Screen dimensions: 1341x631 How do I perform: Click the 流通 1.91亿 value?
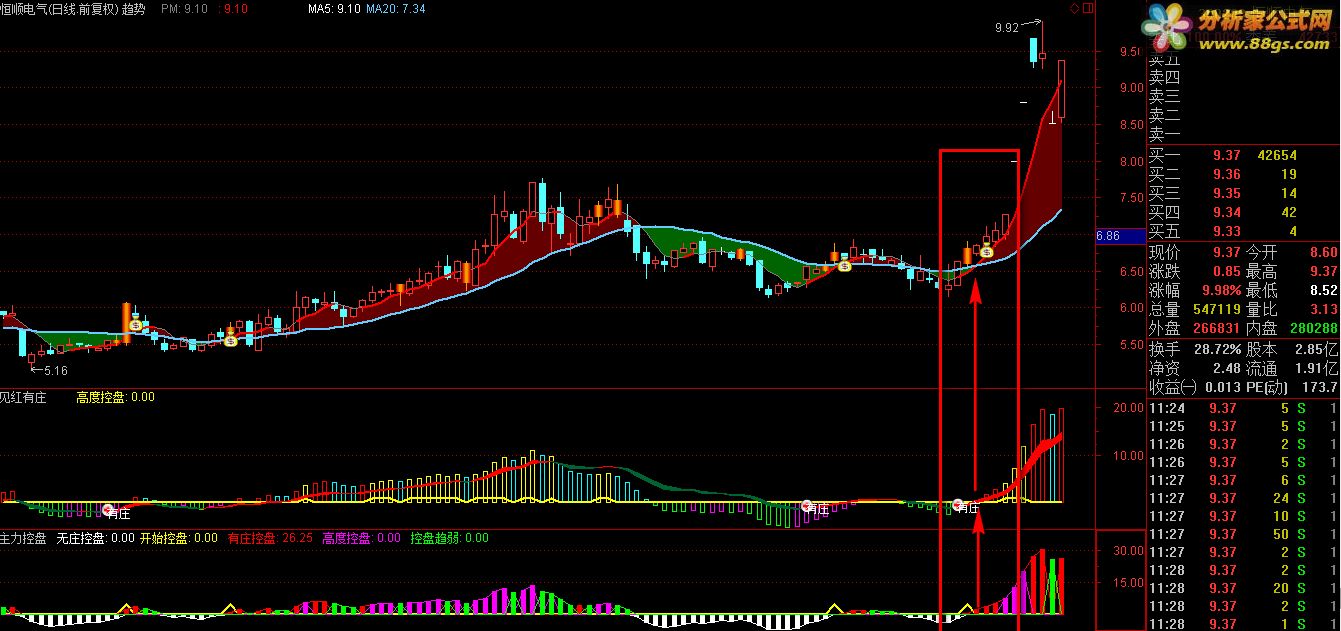tap(1318, 369)
